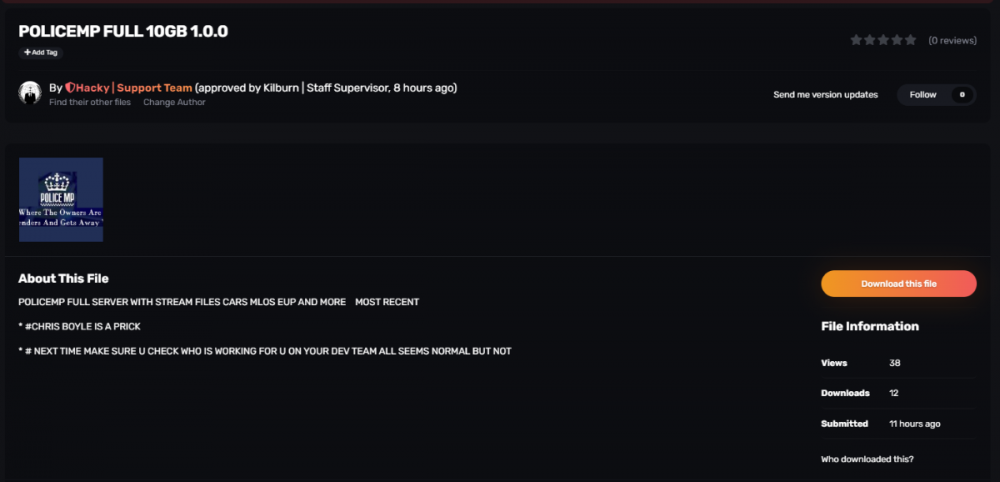Select the second rating star
This screenshot has height=482, width=1000.
click(x=870, y=40)
